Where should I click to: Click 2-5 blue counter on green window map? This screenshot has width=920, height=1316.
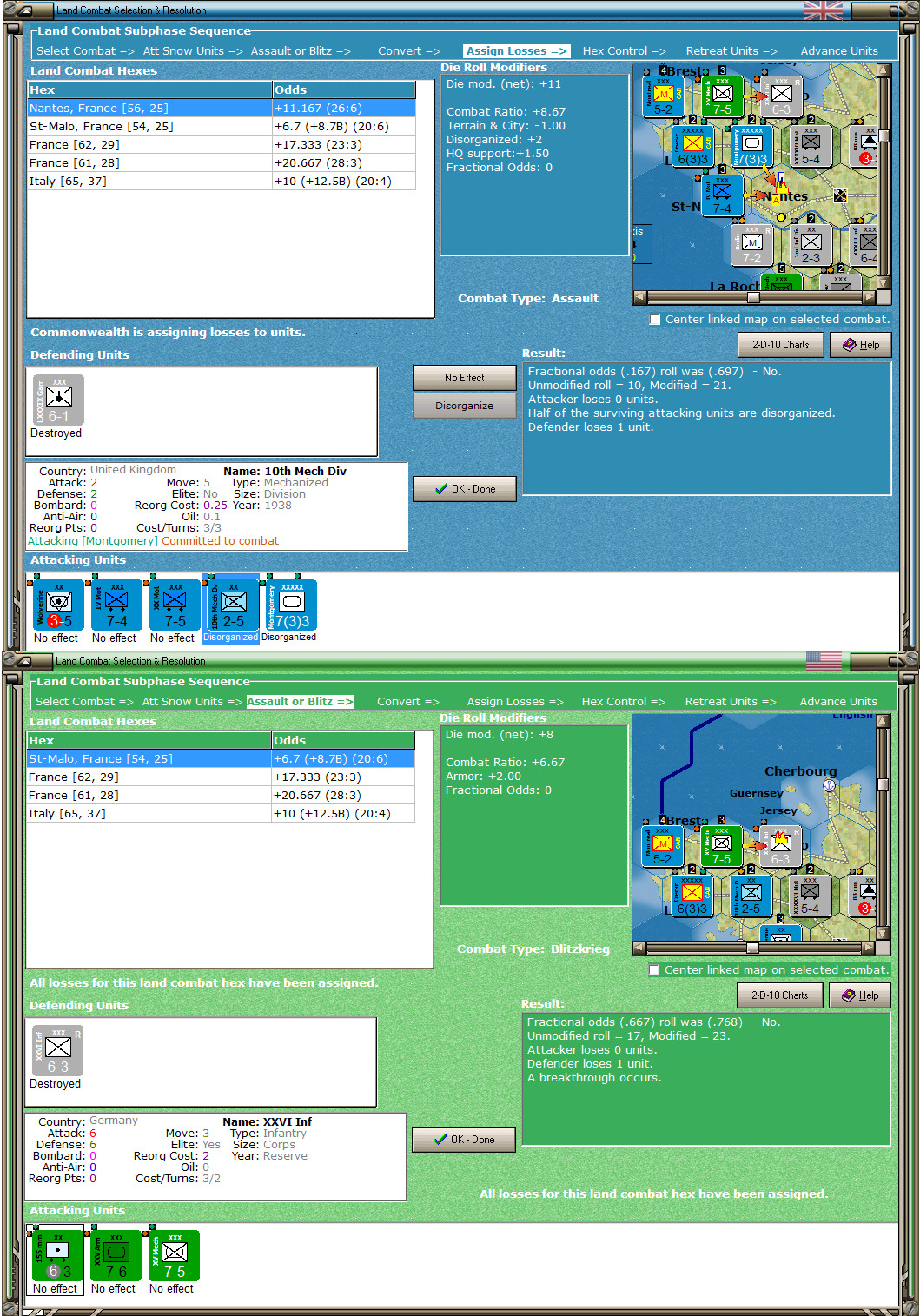tap(751, 896)
